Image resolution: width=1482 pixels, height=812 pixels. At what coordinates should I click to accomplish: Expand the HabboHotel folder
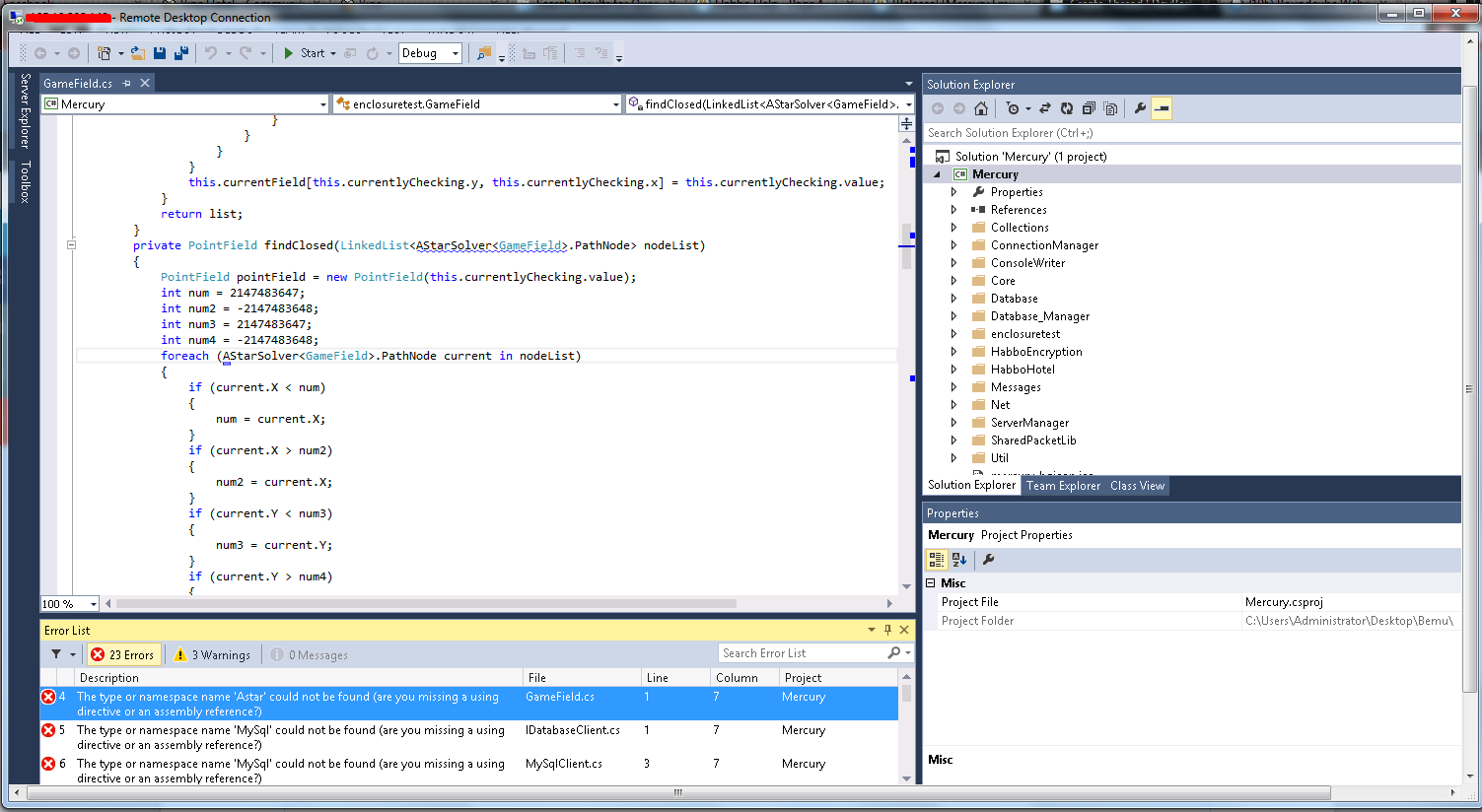coord(953,370)
